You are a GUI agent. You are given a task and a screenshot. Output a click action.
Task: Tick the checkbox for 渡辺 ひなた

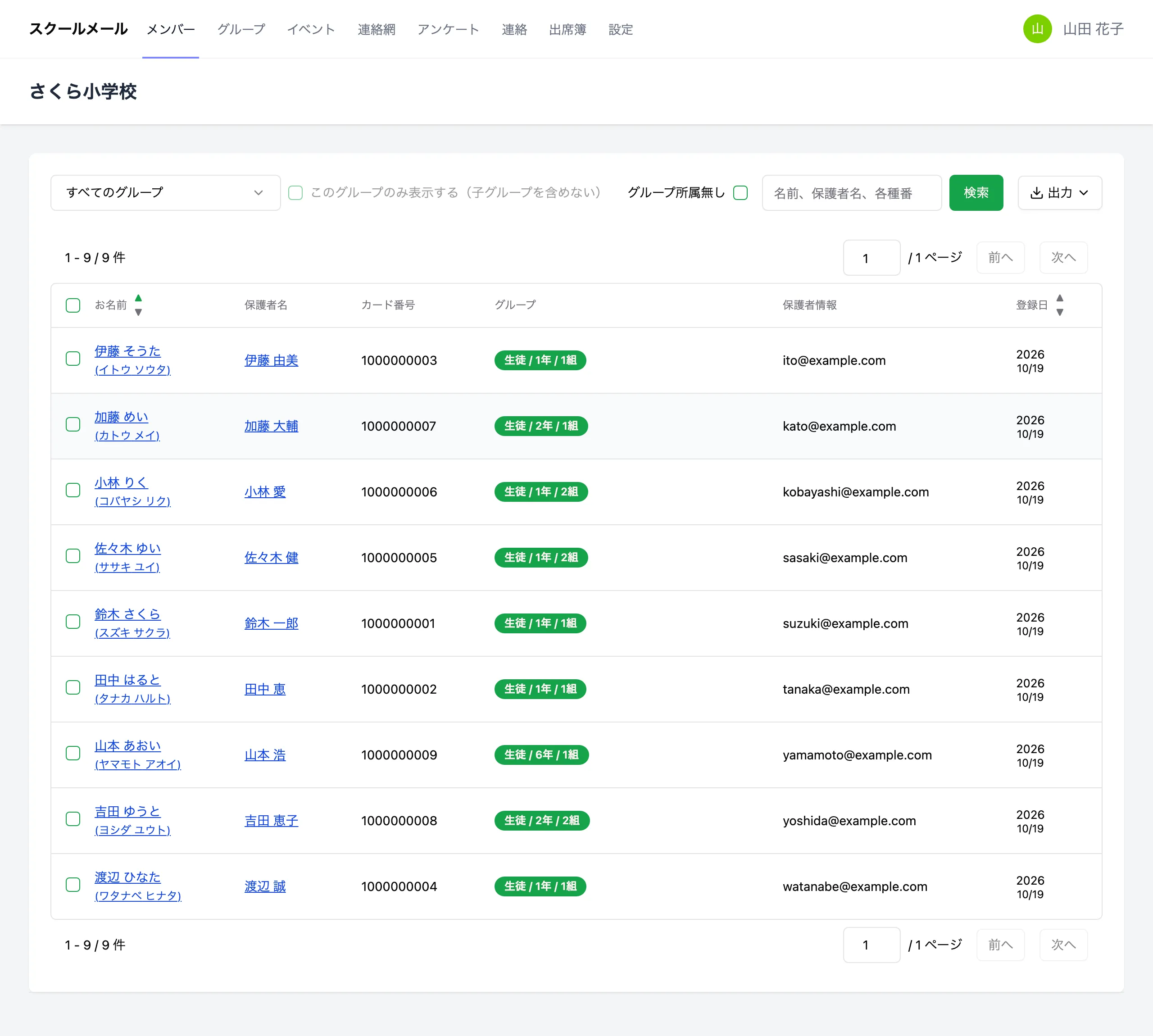73,885
